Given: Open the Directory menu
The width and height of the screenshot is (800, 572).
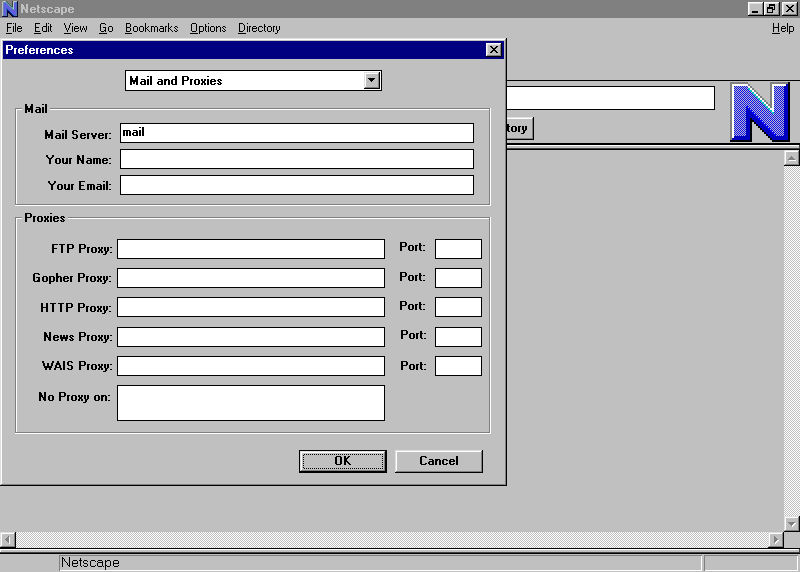Looking at the screenshot, I should coord(259,28).
